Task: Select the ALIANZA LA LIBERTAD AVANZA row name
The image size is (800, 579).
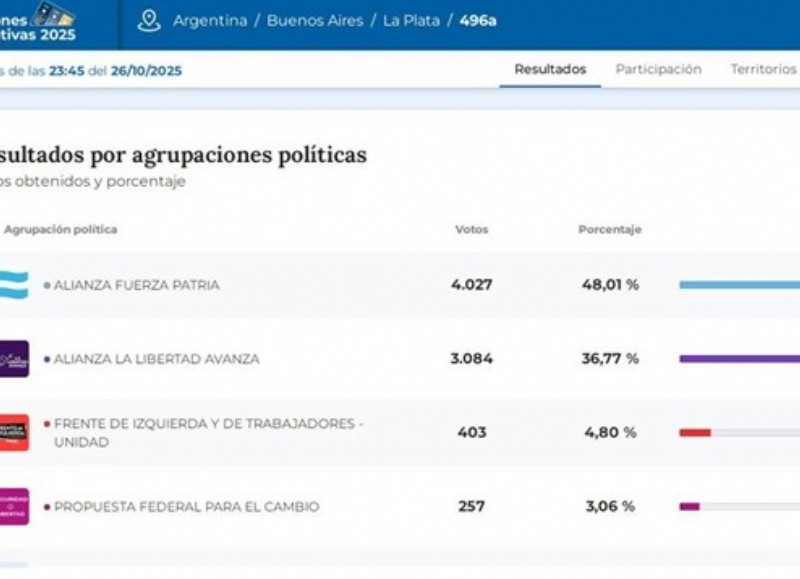Action: point(156,359)
